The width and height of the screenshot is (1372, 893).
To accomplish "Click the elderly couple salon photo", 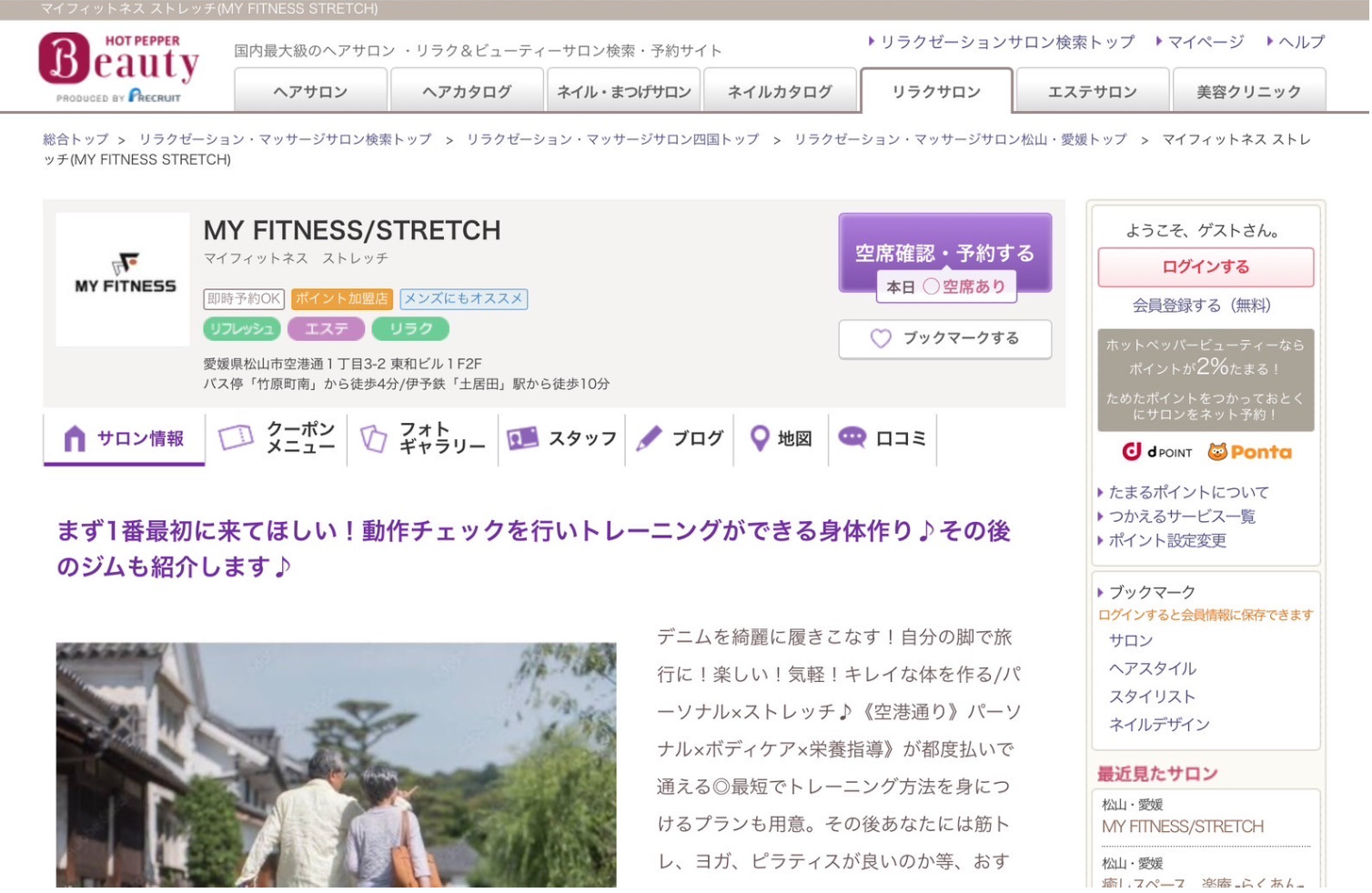I will coord(336,765).
